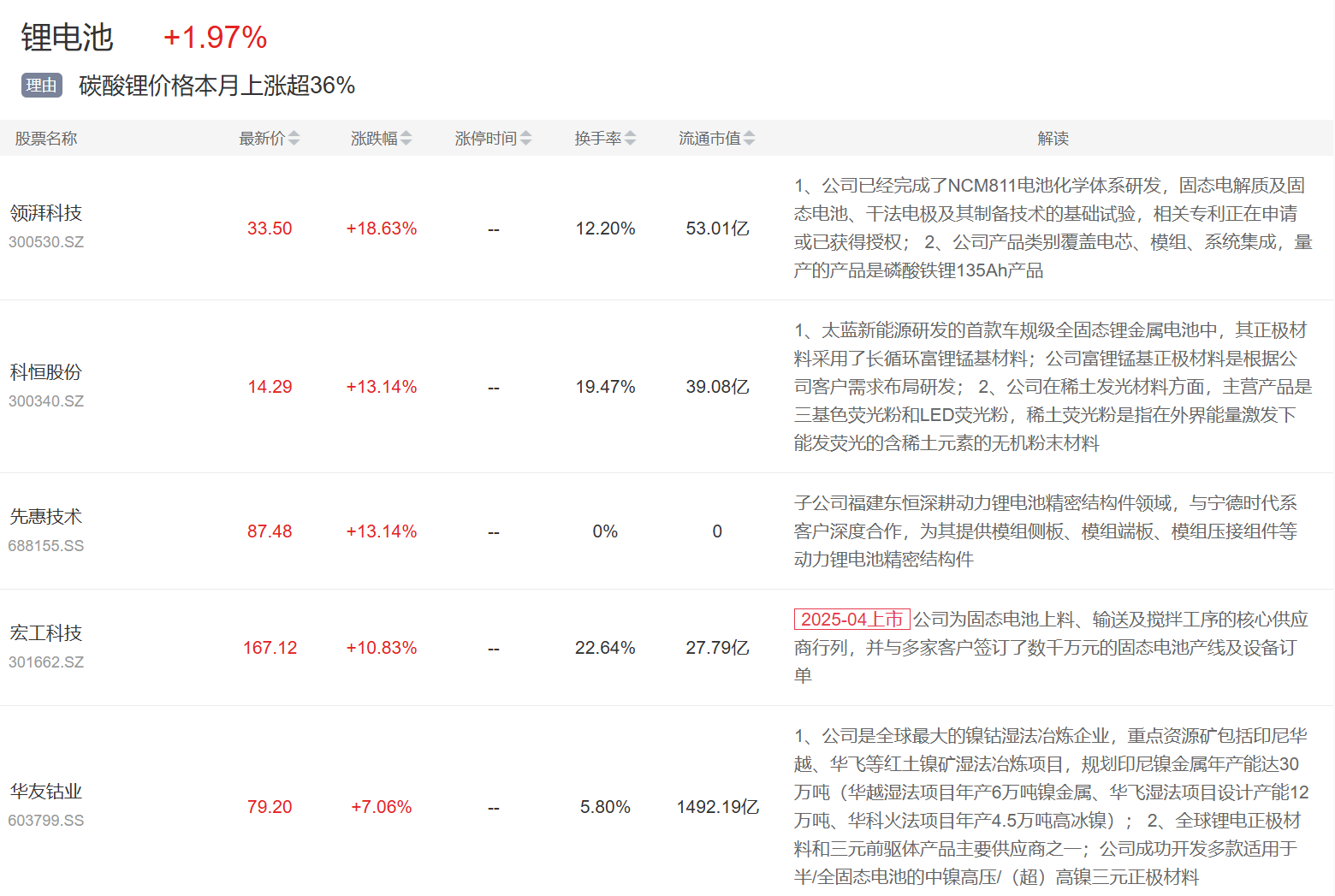Image resolution: width=1335 pixels, height=896 pixels.
Task: Click sort arrows next to 最新价
Action: click(294, 139)
